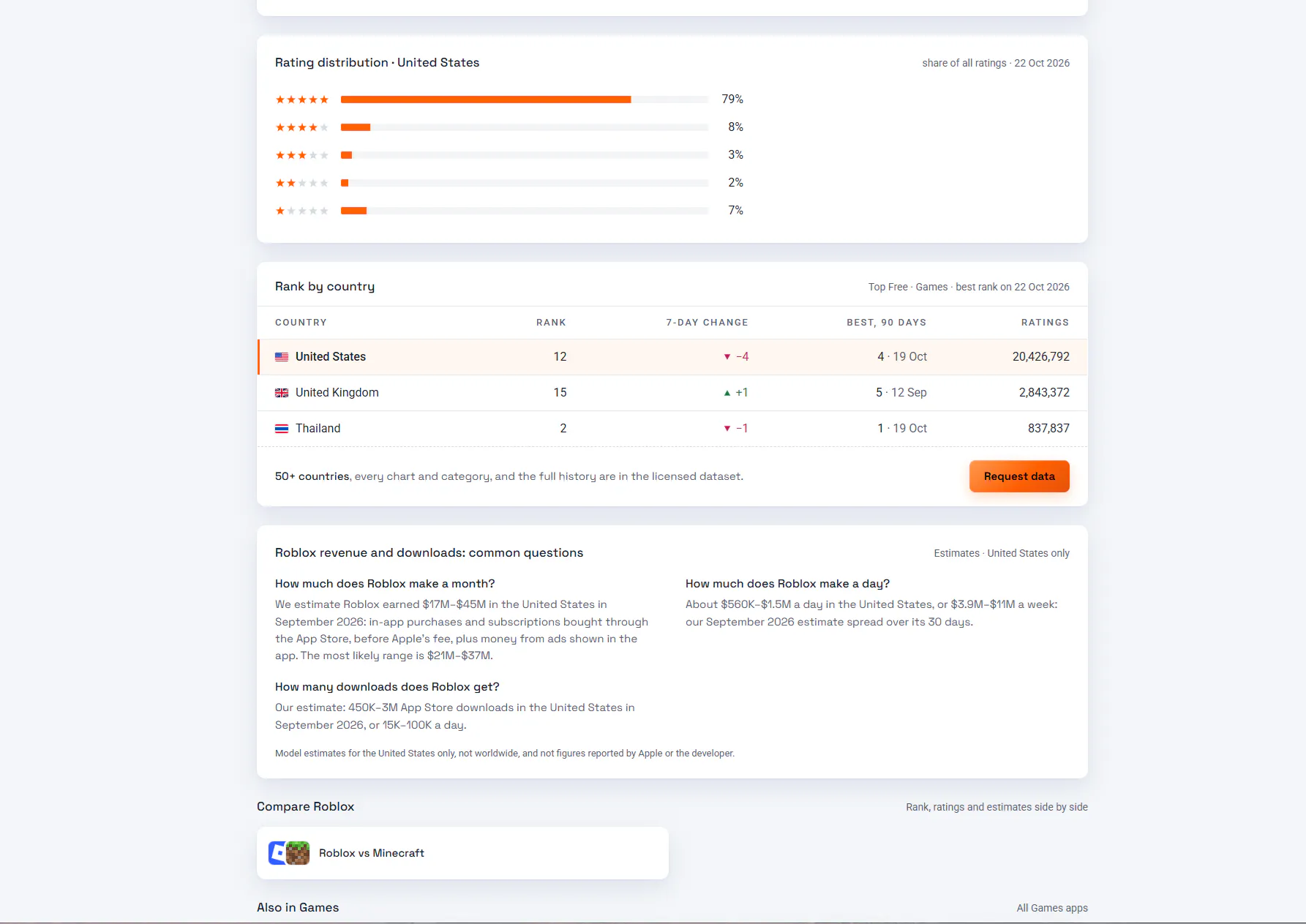Click the 7-DAY CHANGE column header

(x=707, y=323)
